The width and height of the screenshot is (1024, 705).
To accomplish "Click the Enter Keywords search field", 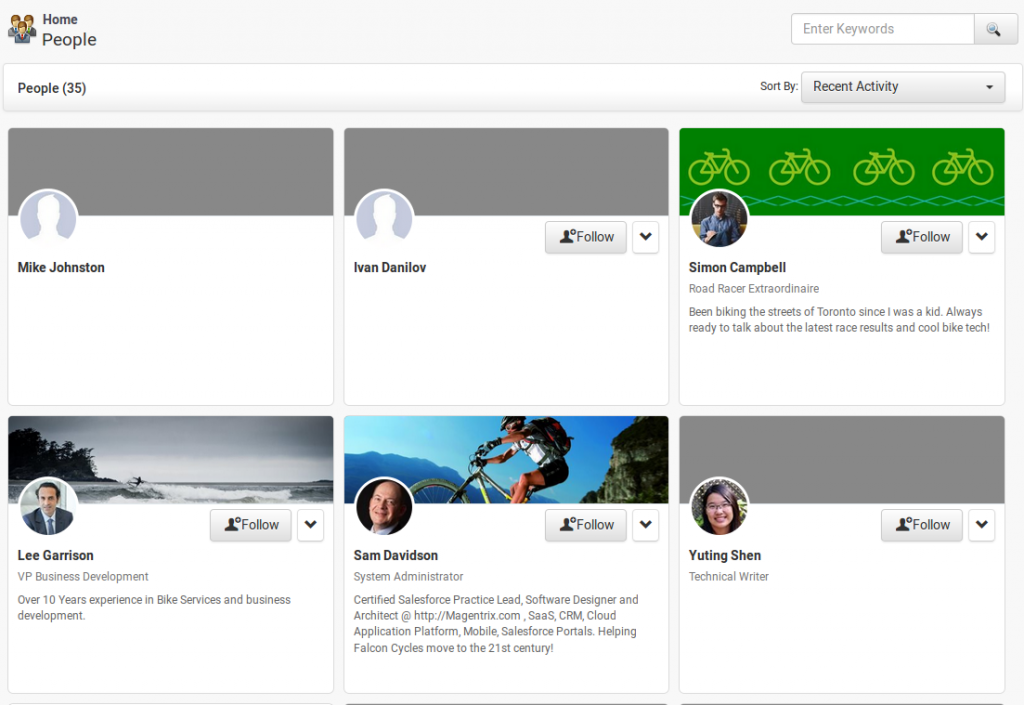I will pos(882,29).
